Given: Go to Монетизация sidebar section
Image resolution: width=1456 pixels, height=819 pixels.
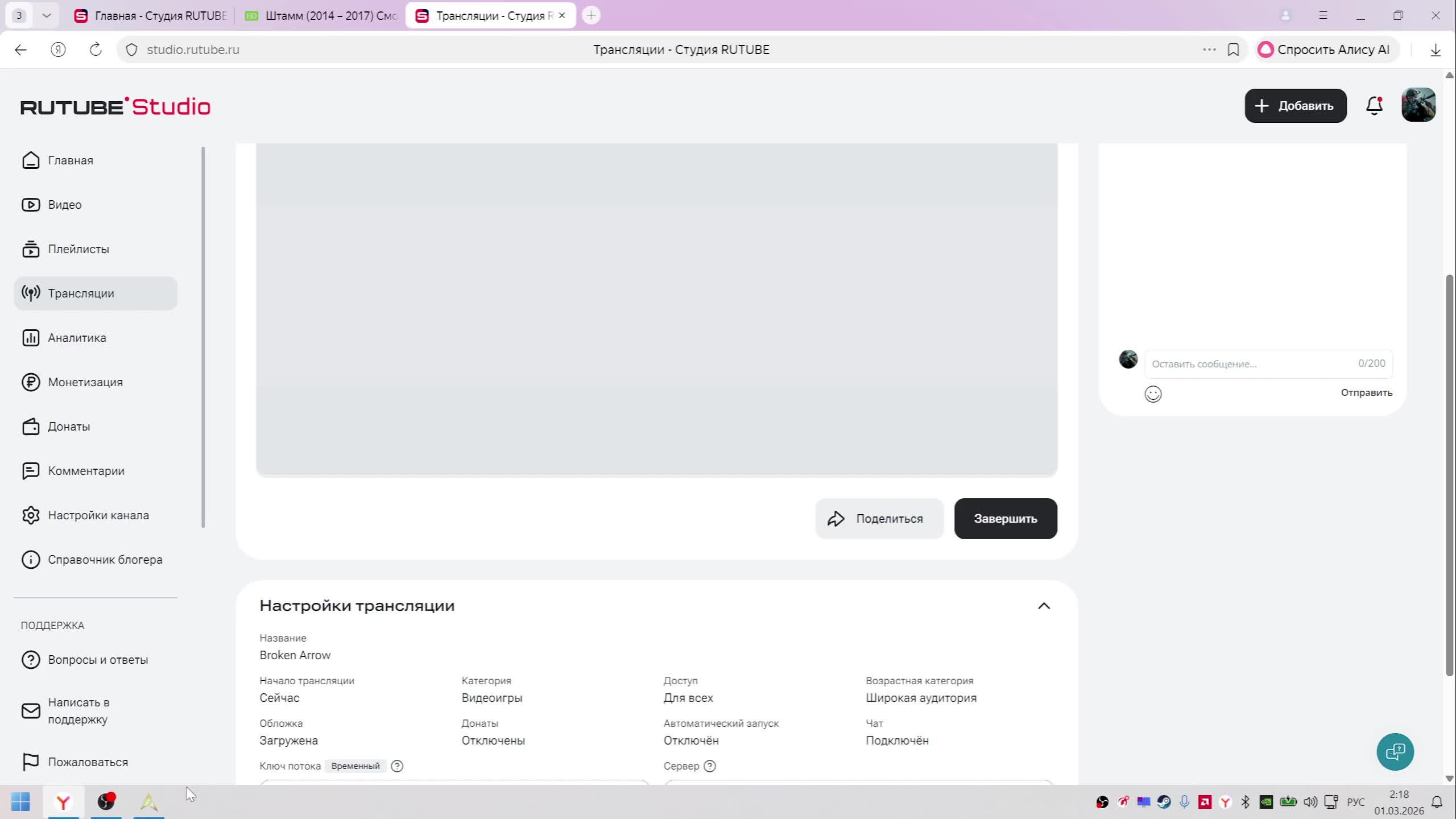Looking at the screenshot, I should tap(85, 382).
